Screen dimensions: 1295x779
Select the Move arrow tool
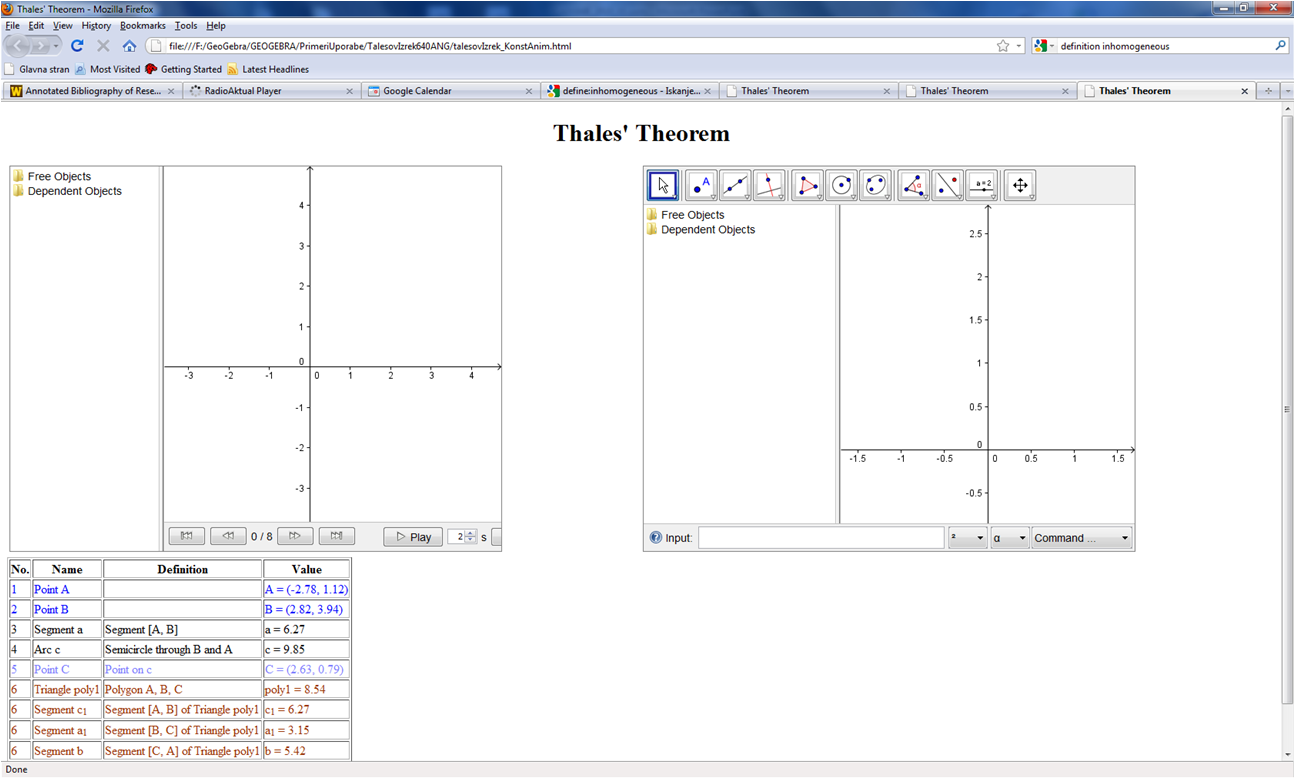(x=663, y=185)
